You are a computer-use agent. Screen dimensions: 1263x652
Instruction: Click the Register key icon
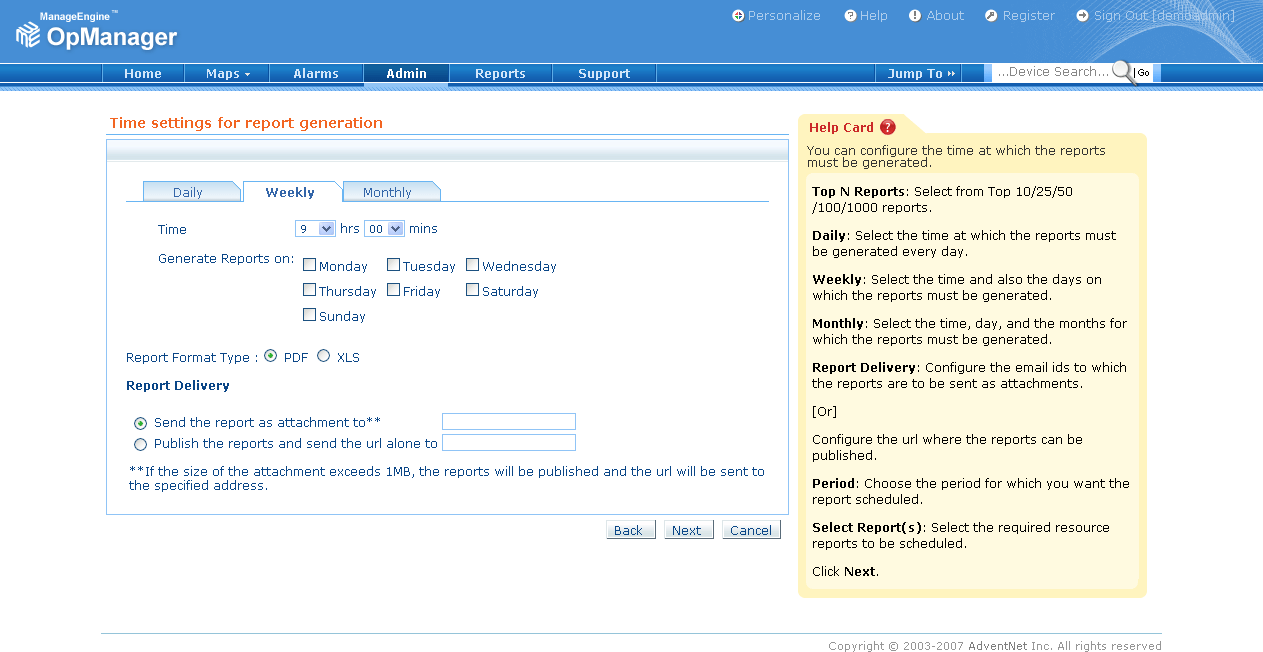[x=991, y=16]
